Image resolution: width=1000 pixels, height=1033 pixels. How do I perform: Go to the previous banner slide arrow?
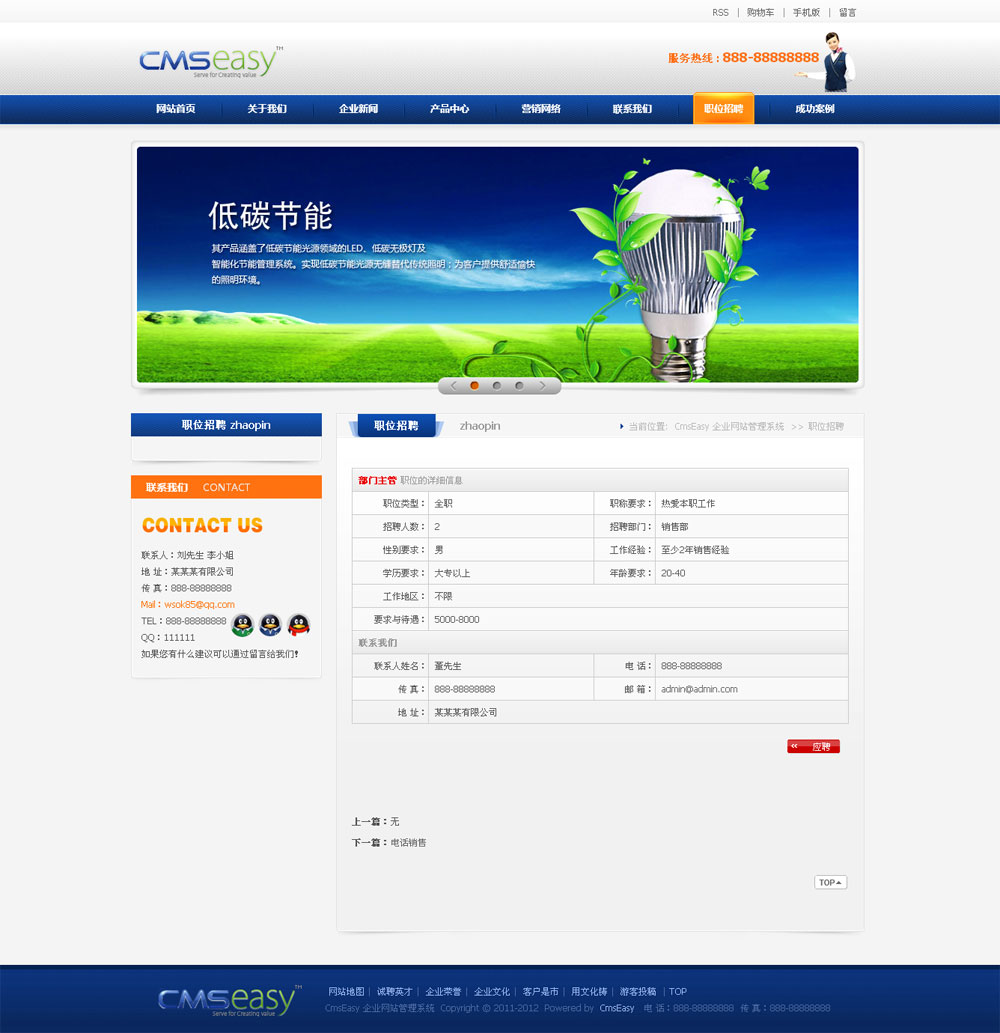coord(453,385)
